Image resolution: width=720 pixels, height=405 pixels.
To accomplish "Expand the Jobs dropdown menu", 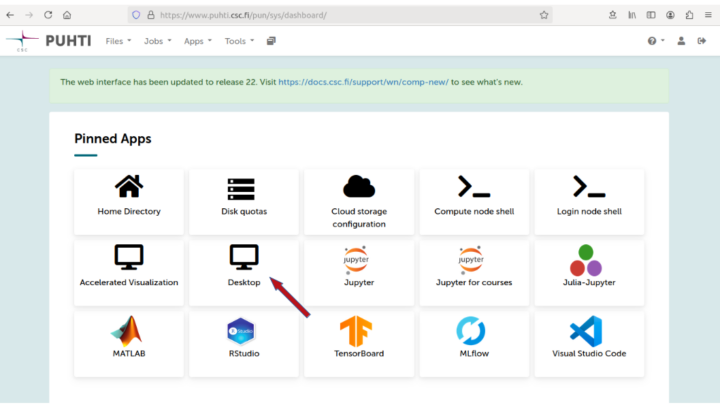I will [x=158, y=41].
